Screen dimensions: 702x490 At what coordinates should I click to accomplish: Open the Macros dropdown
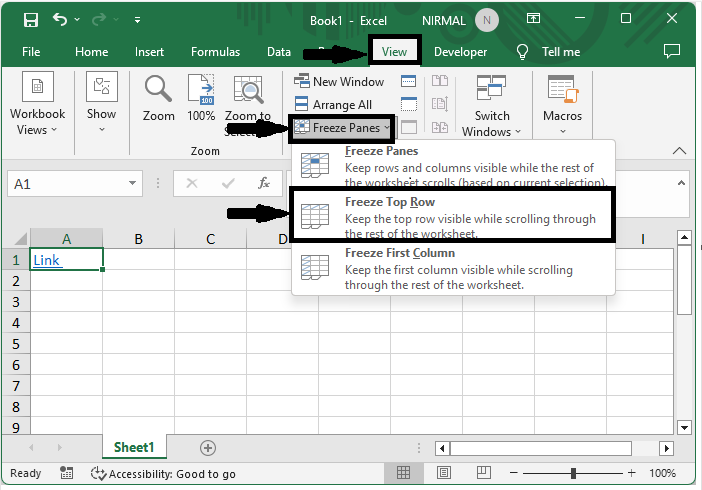pyautogui.click(x=562, y=105)
